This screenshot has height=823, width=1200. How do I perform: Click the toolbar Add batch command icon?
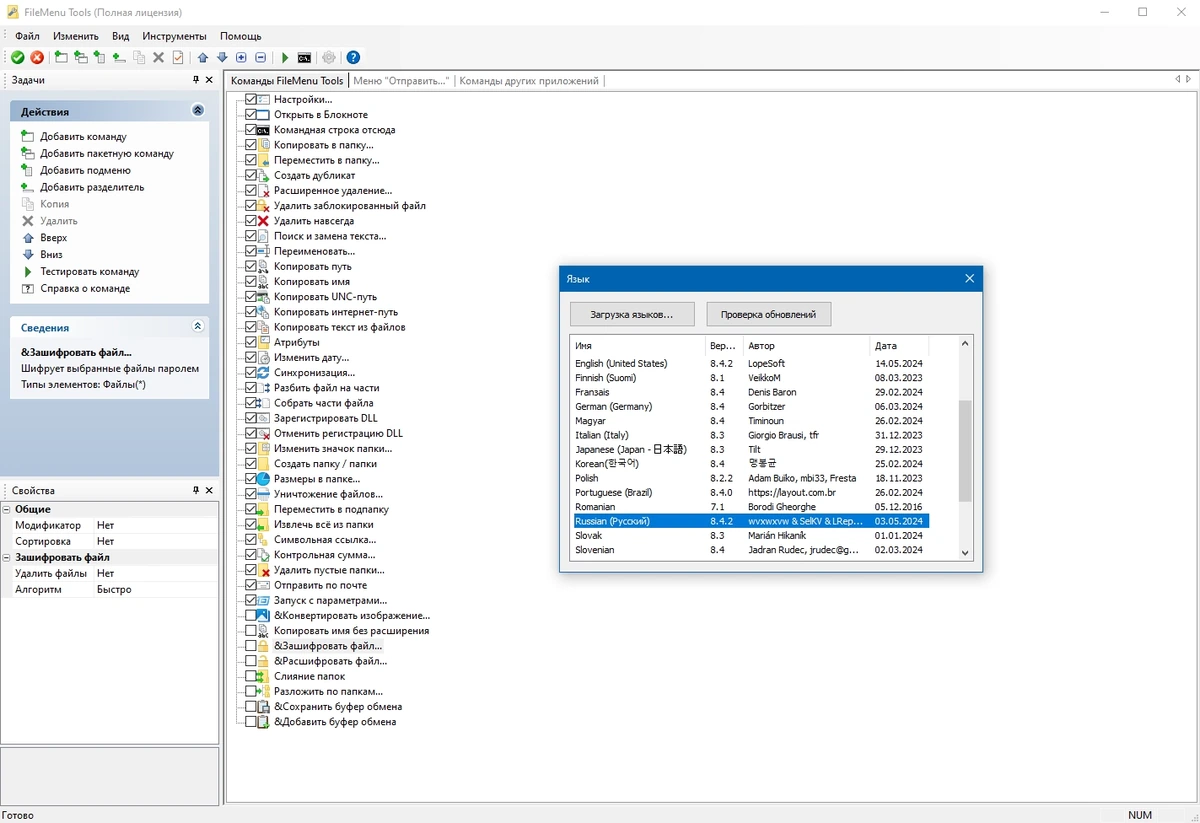(x=80, y=58)
